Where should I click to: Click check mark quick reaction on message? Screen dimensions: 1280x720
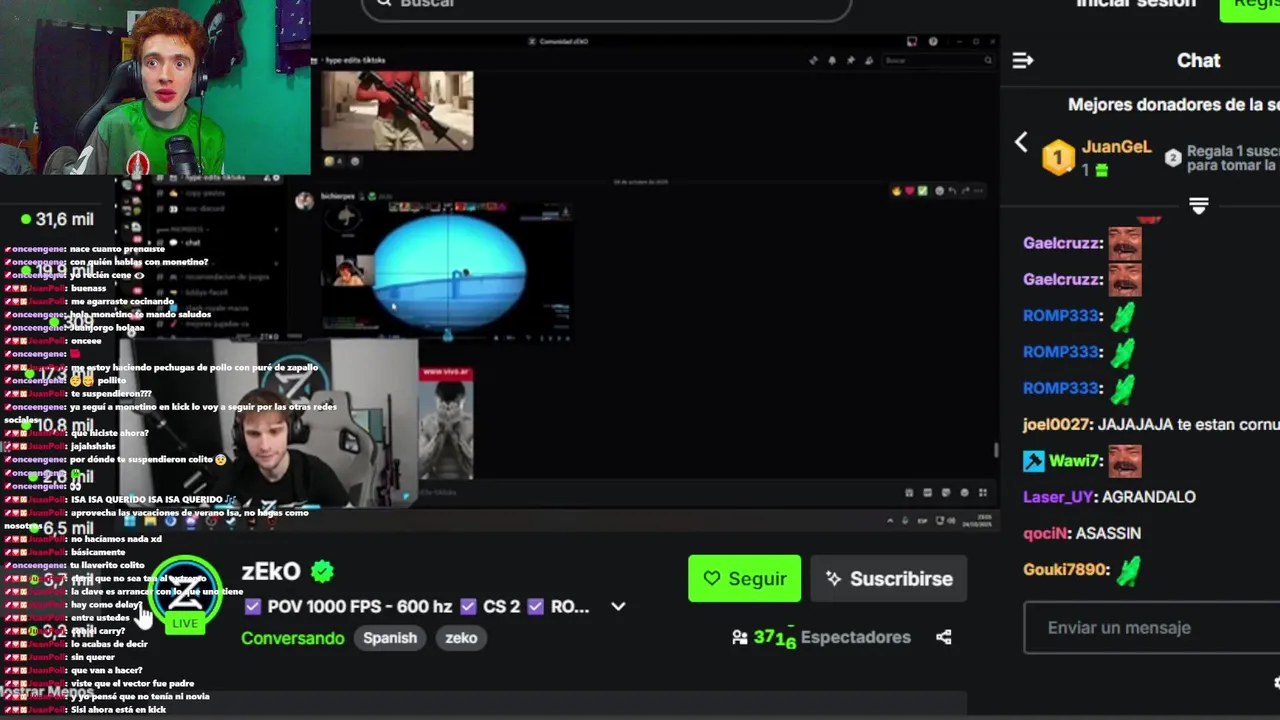coord(922,190)
